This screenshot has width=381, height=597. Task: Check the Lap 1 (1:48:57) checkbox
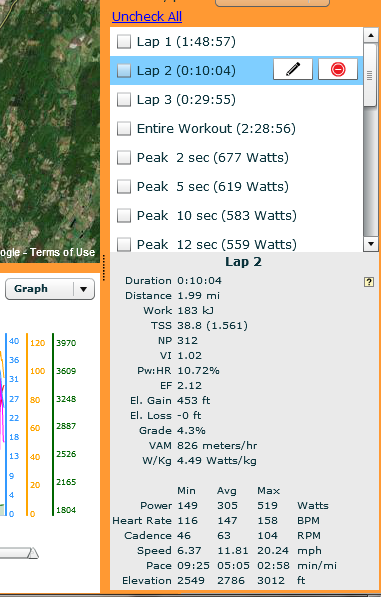124,42
